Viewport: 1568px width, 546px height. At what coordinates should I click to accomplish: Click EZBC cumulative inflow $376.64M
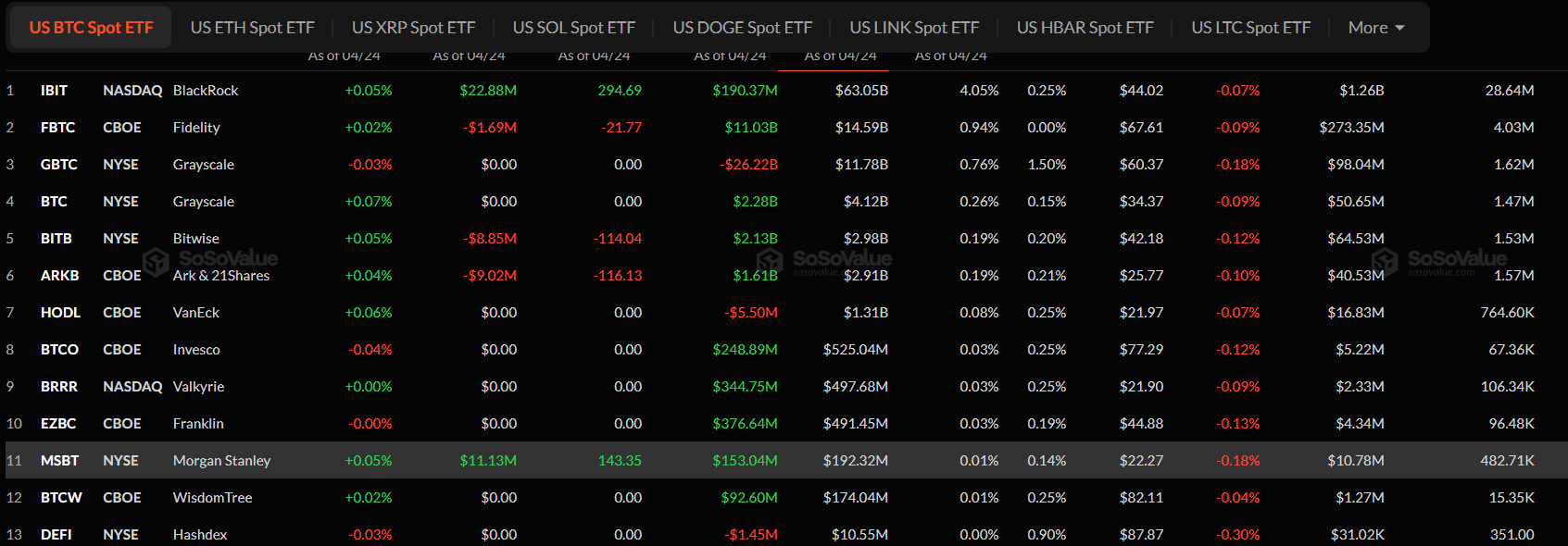tap(745, 424)
